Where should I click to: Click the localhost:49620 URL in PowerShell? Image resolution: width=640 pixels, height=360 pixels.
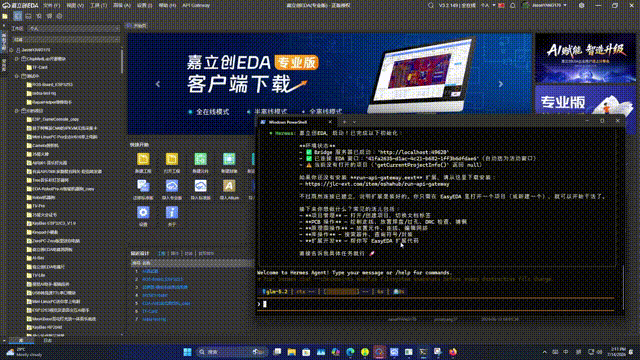pyautogui.click(x=413, y=152)
